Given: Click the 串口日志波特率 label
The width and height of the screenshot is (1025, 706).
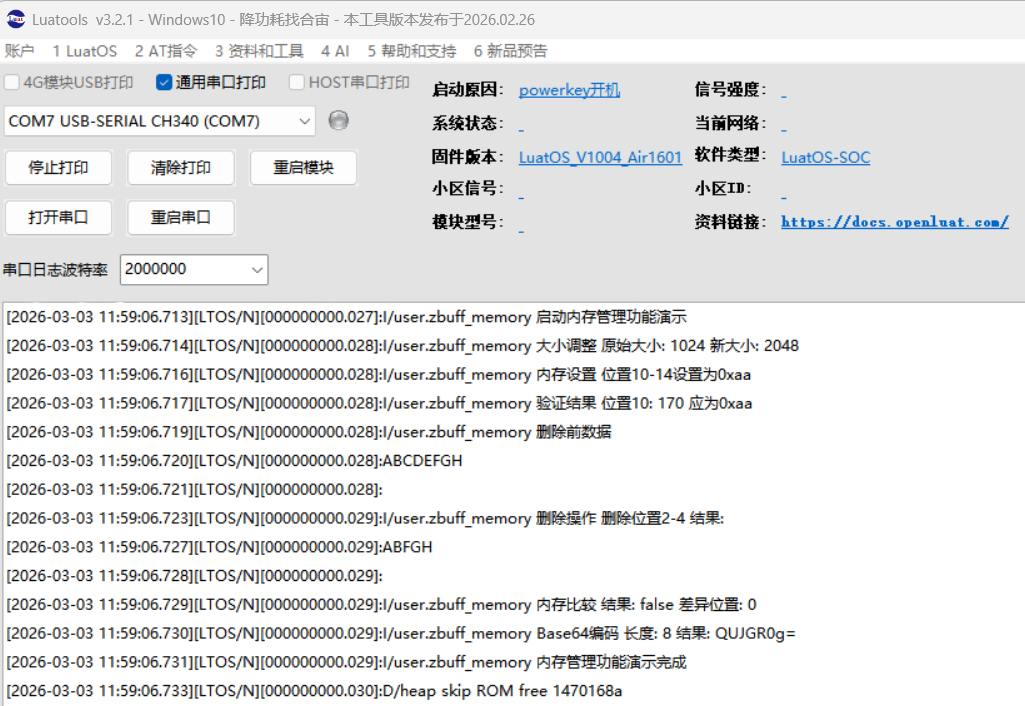Looking at the screenshot, I should pyautogui.click(x=56, y=270).
